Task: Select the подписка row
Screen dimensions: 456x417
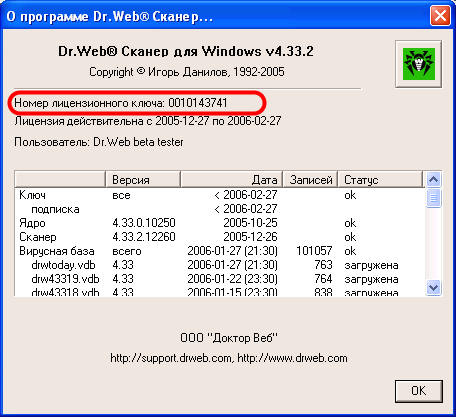Action: click(220, 209)
